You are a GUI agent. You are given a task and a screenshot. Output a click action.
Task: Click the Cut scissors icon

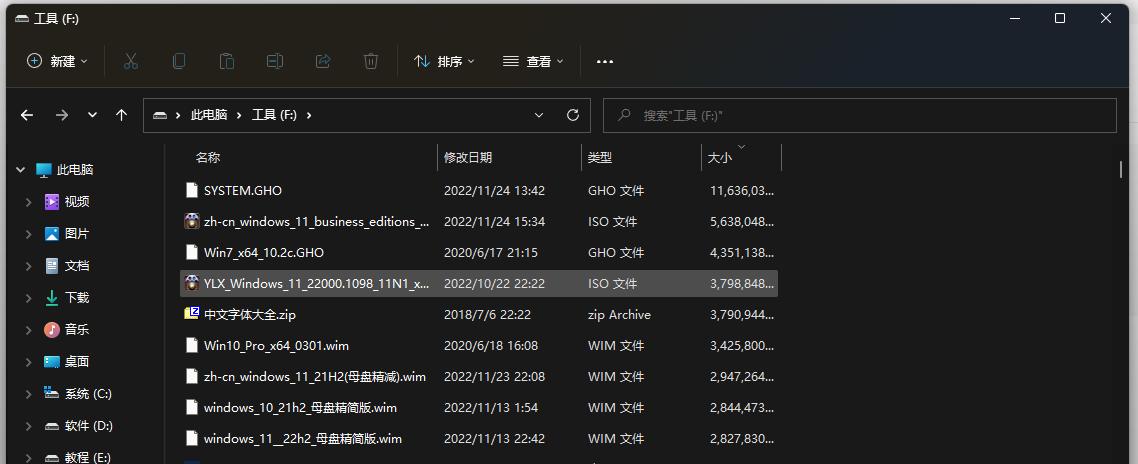click(131, 62)
